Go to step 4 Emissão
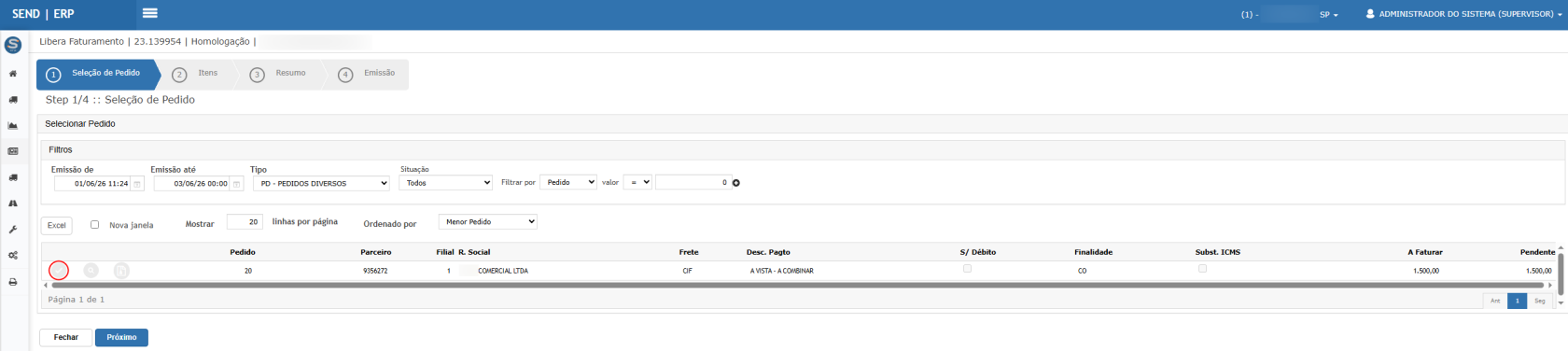1568x351 pixels. 367,74
